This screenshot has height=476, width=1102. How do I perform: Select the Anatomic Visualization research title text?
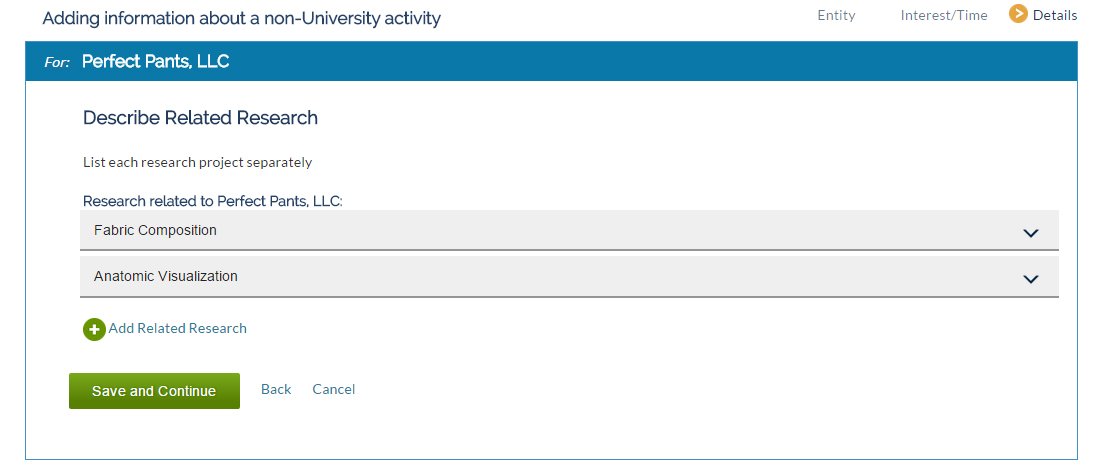[x=166, y=276]
